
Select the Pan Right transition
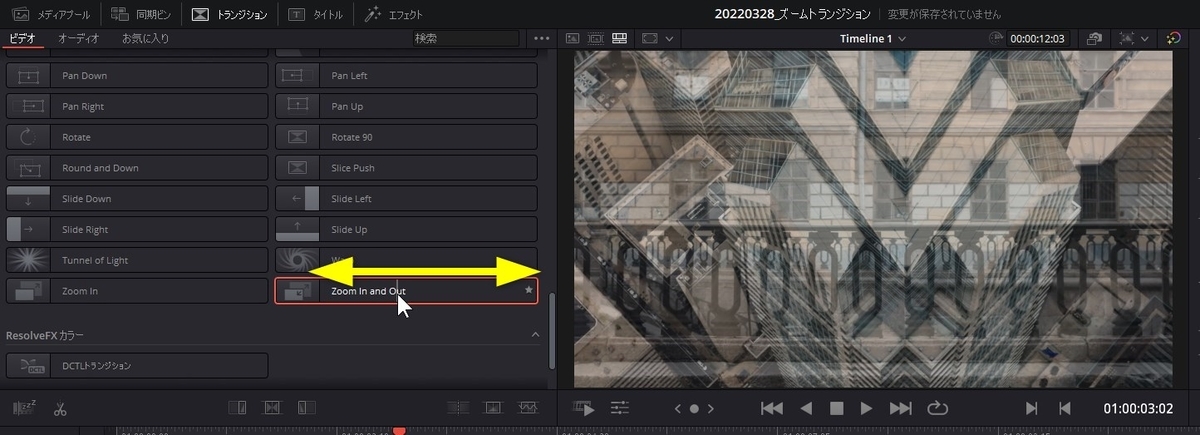click(x=137, y=106)
